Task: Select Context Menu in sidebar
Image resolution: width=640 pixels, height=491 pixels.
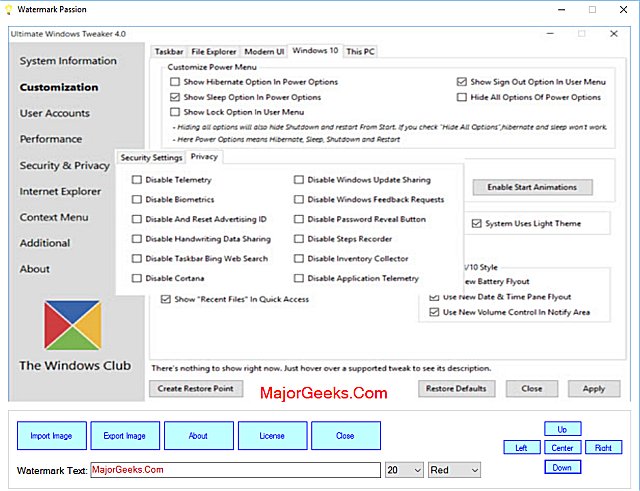Action: (54, 217)
